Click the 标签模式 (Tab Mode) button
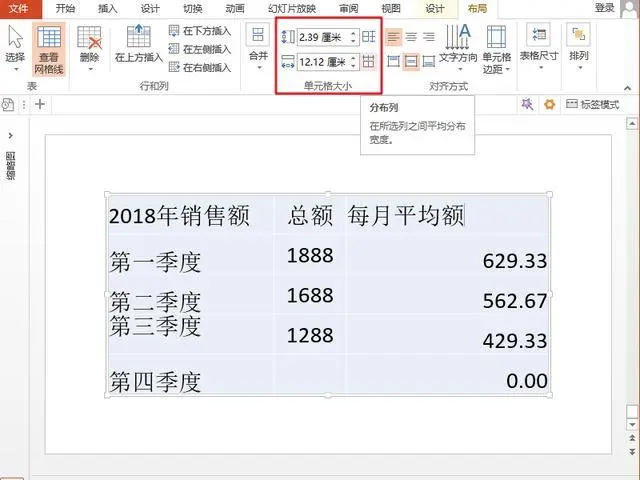 (593, 105)
